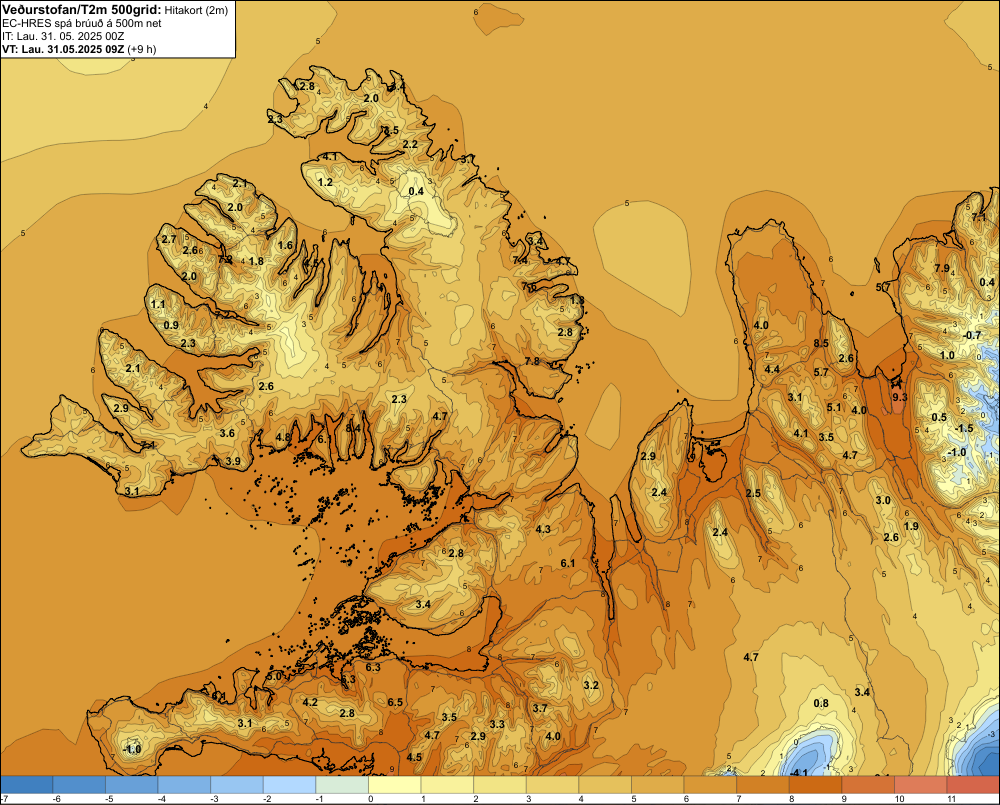Click the -1.5 temperature value
1000x805 pixels.
click(x=964, y=428)
